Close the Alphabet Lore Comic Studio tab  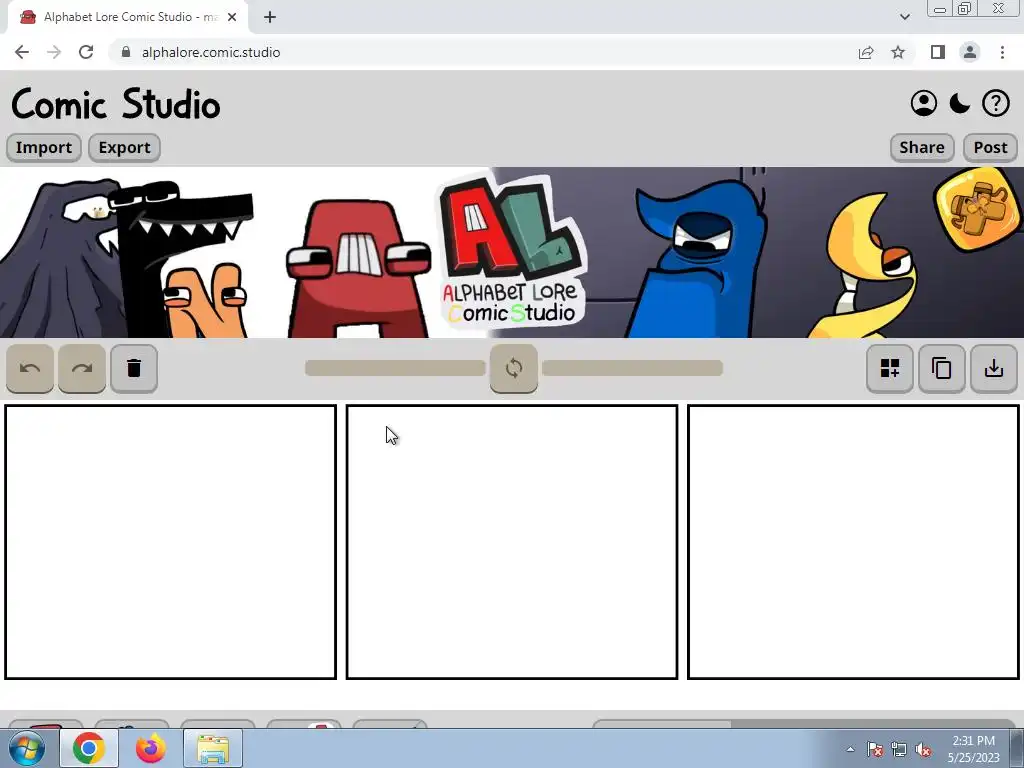click(232, 17)
